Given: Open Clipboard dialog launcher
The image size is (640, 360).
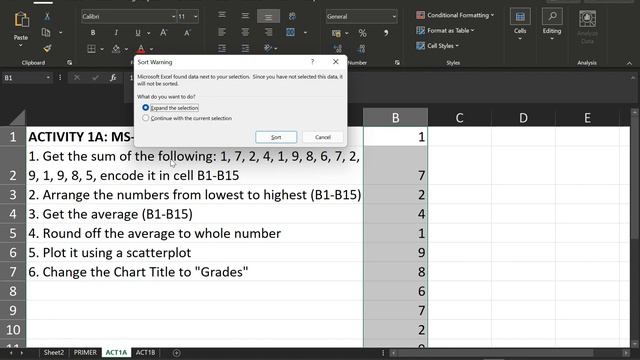Looking at the screenshot, I should (x=69, y=63).
